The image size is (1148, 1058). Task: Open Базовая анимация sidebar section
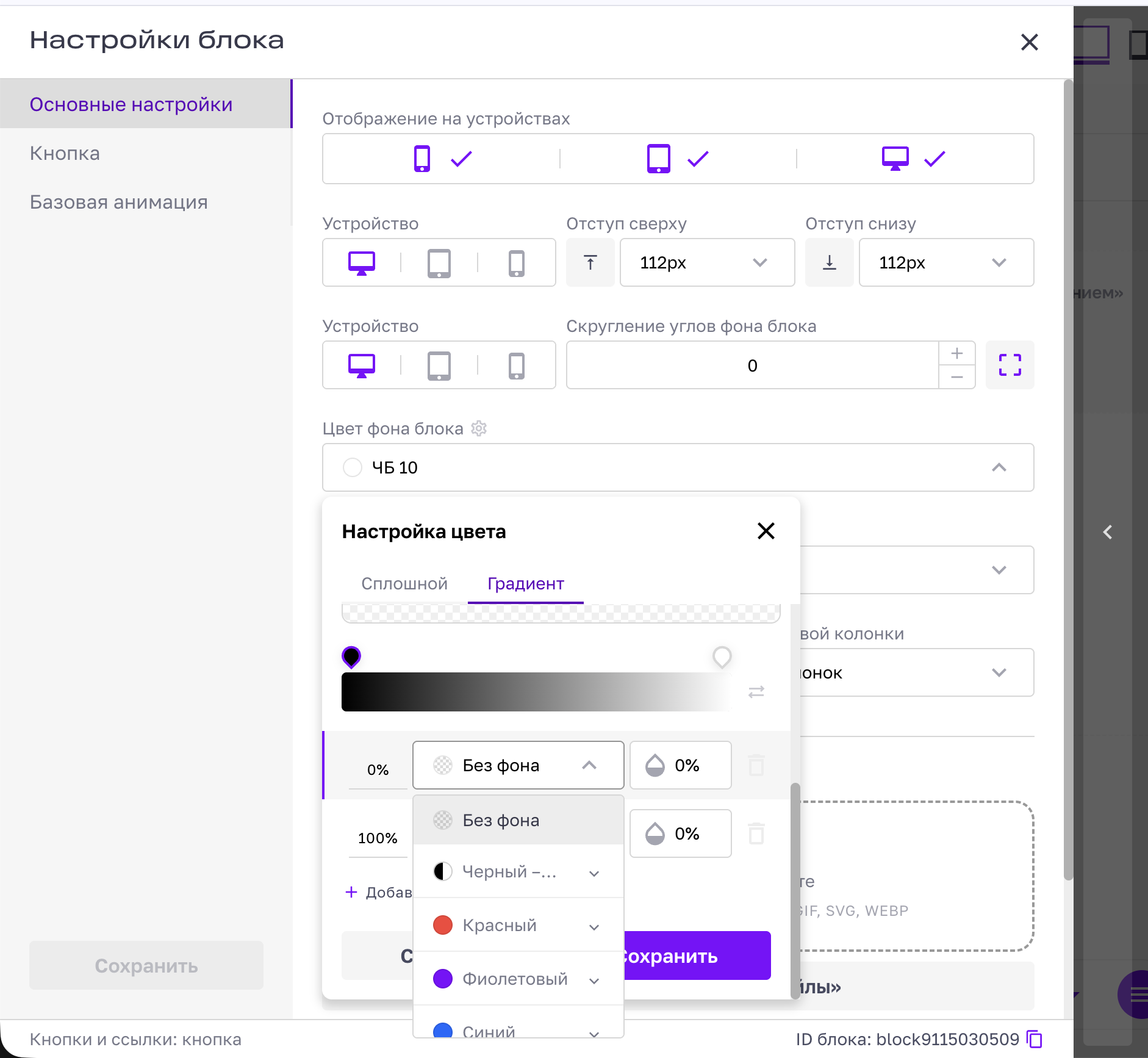coord(146,202)
